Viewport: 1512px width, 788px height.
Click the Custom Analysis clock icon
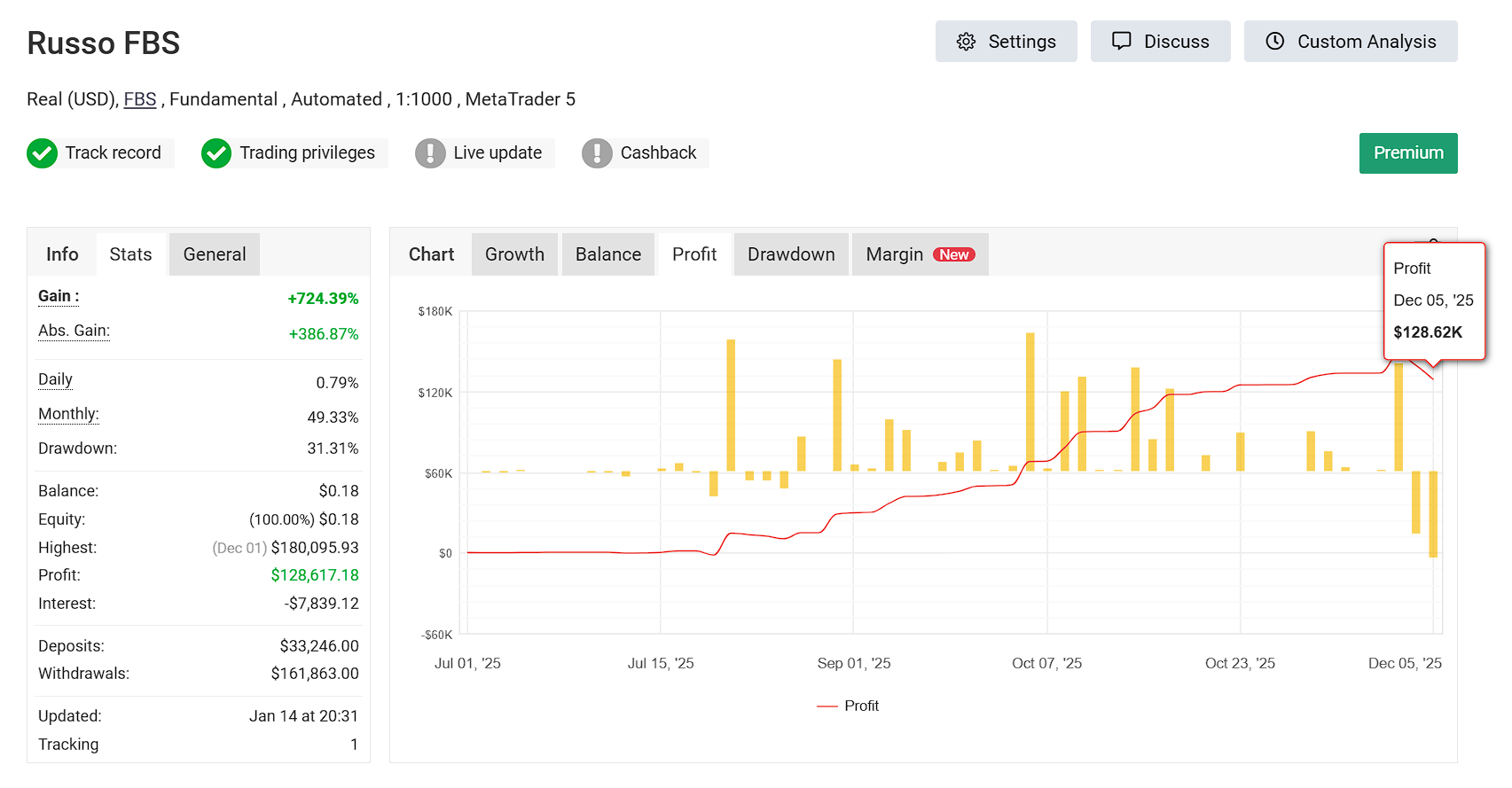1274,42
